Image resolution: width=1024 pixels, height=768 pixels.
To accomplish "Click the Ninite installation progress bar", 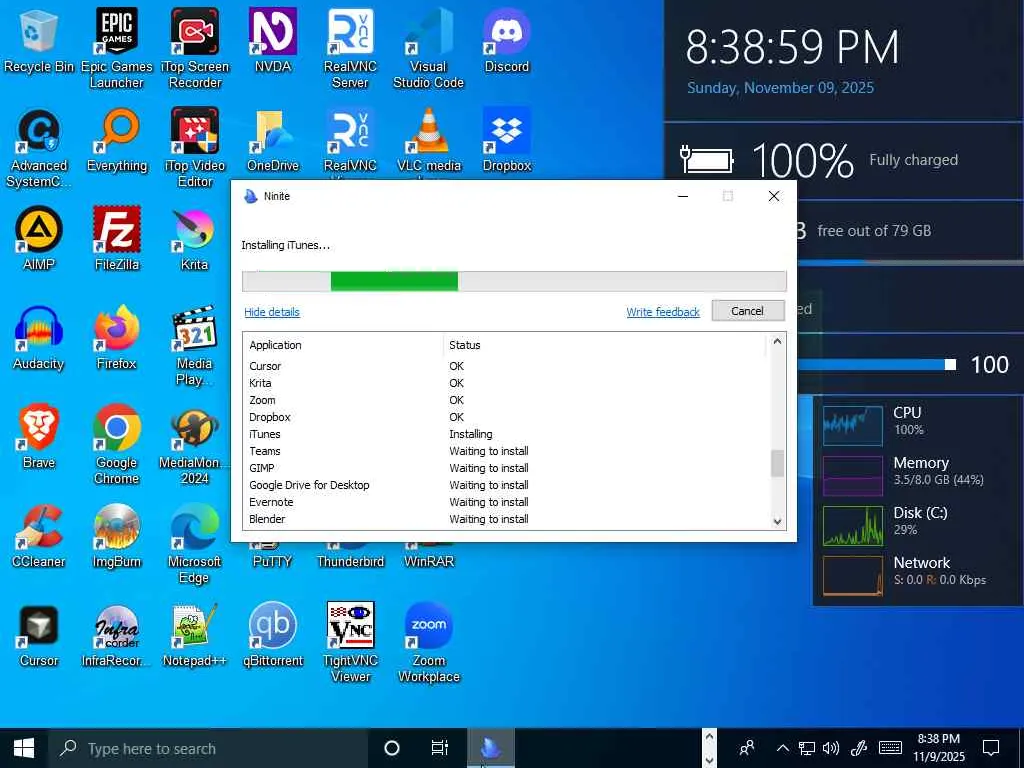I will (x=514, y=281).
